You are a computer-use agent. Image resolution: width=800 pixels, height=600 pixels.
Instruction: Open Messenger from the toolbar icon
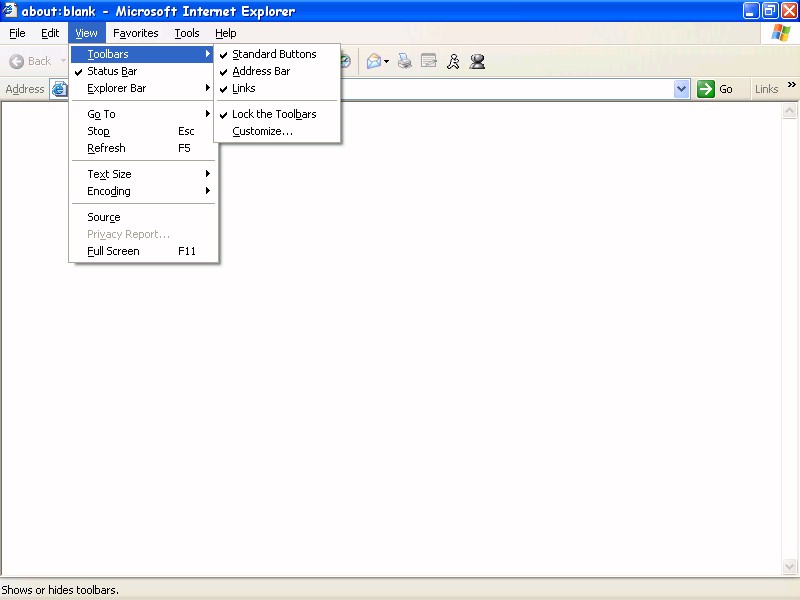(478, 62)
